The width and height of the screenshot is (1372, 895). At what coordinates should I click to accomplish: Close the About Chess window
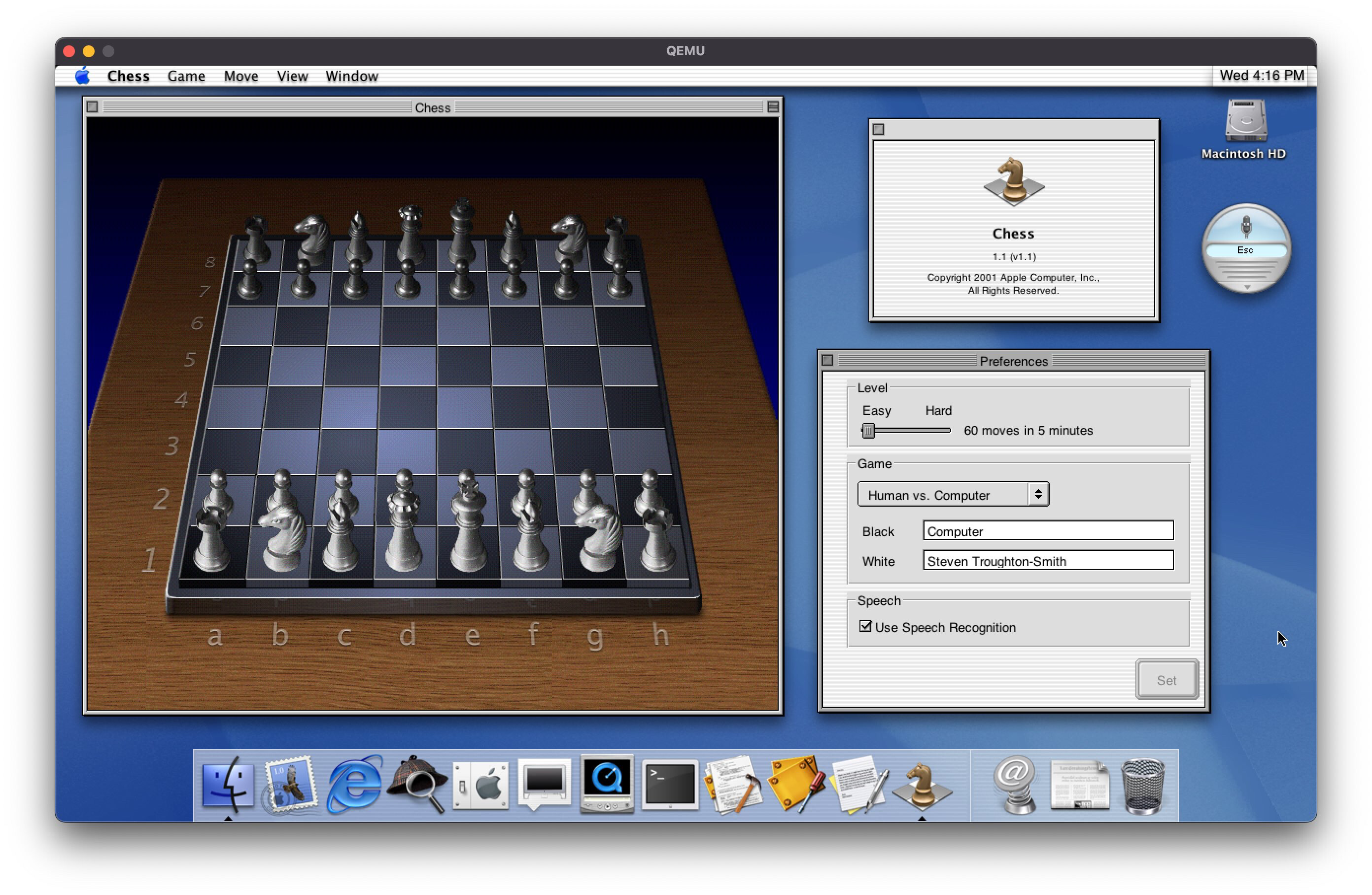(x=878, y=130)
